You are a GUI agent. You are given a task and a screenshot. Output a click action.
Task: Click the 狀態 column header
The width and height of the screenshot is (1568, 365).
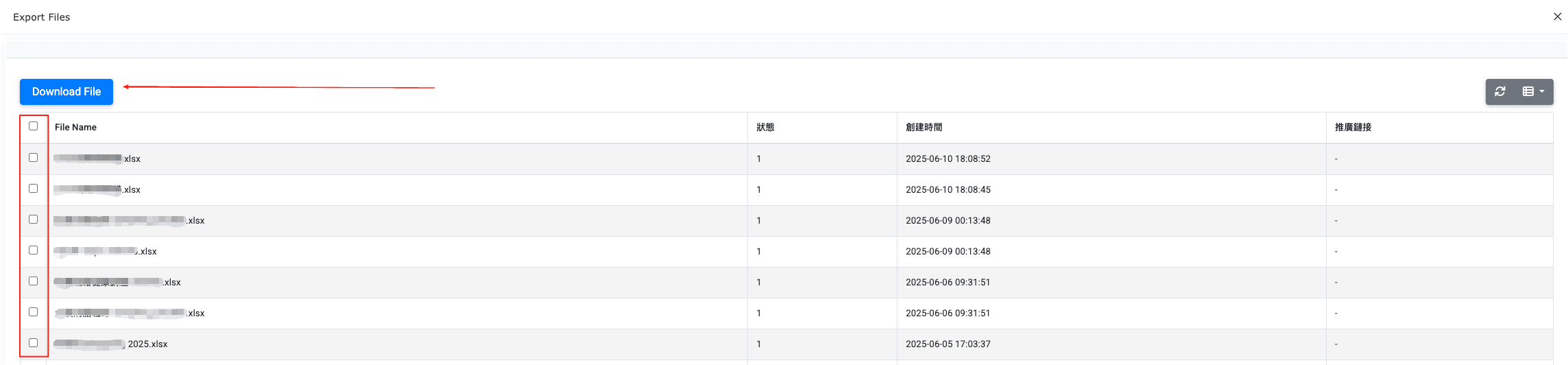point(765,128)
